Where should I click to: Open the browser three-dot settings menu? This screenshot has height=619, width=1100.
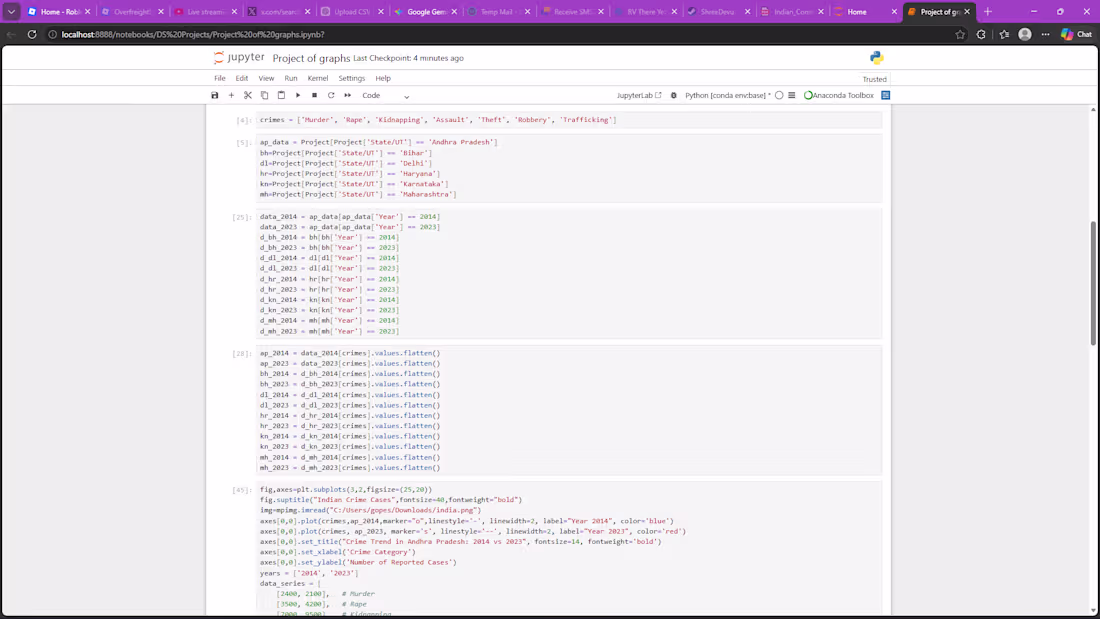coord(1045,34)
